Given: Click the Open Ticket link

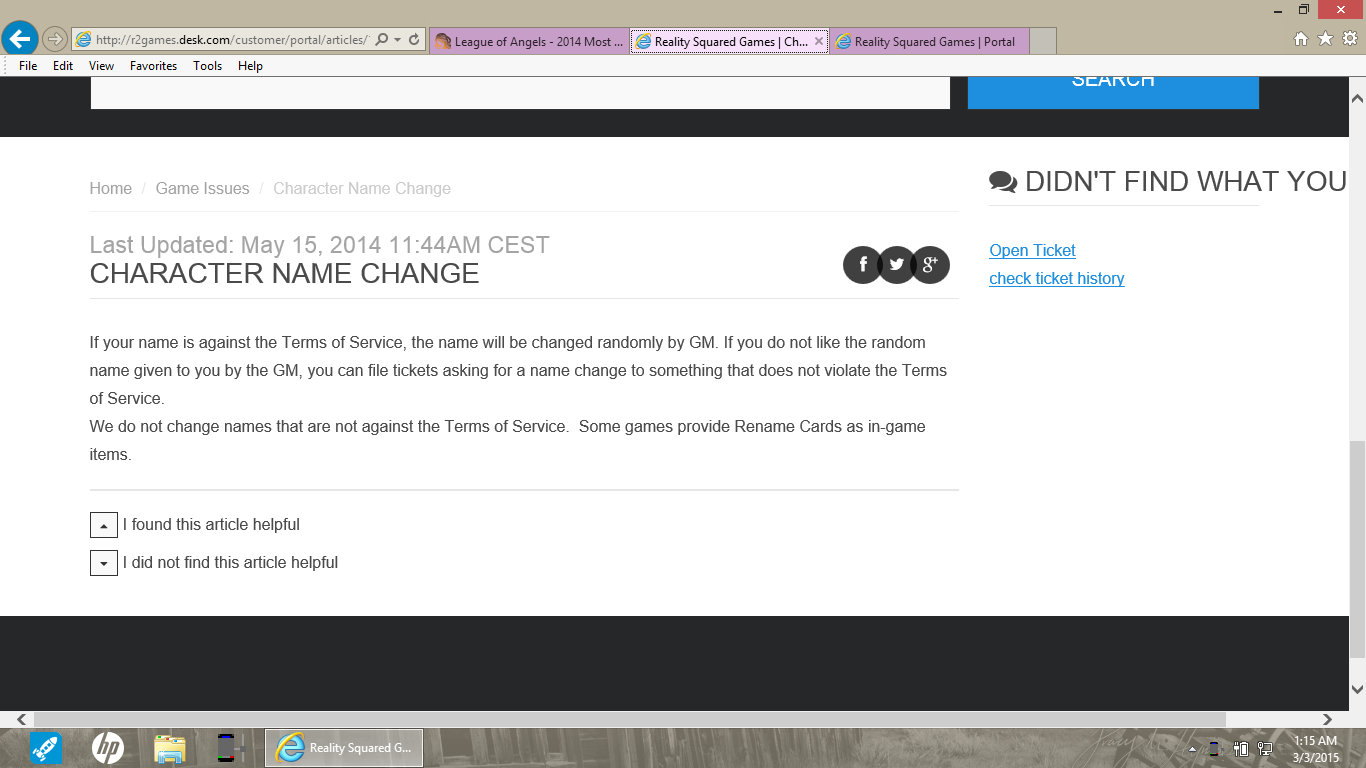Looking at the screenshot, I should pos(1032,251).
